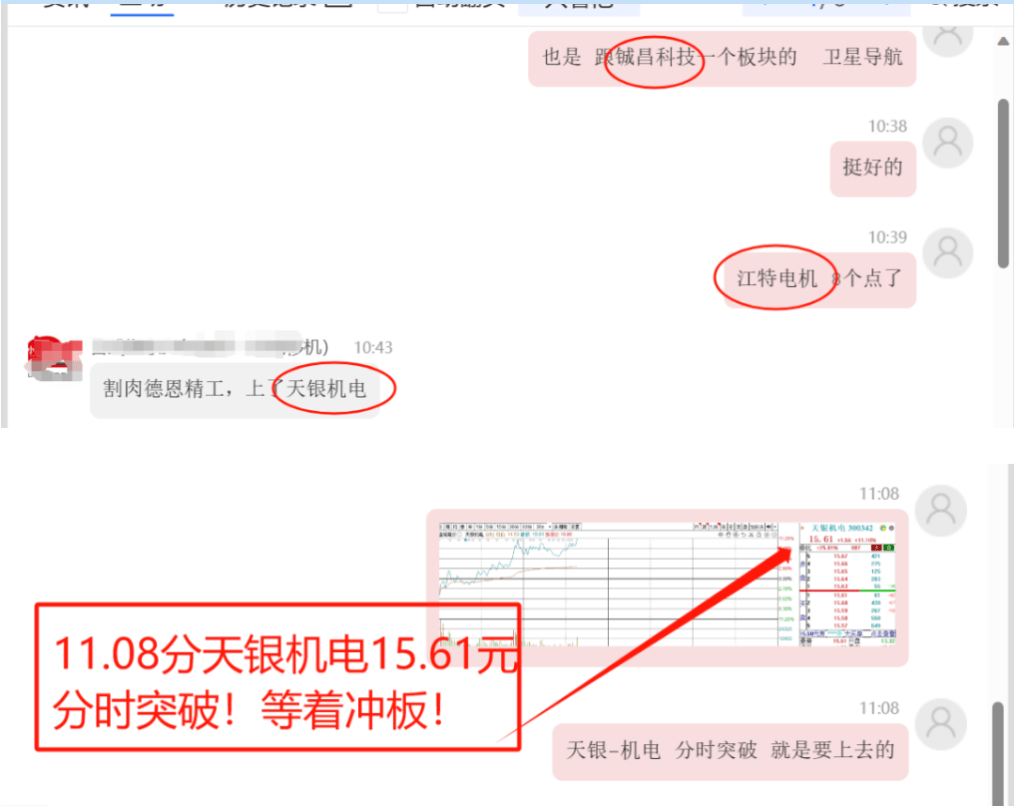Click the upper chat's scrollbar thumb

click(1003, 184)
